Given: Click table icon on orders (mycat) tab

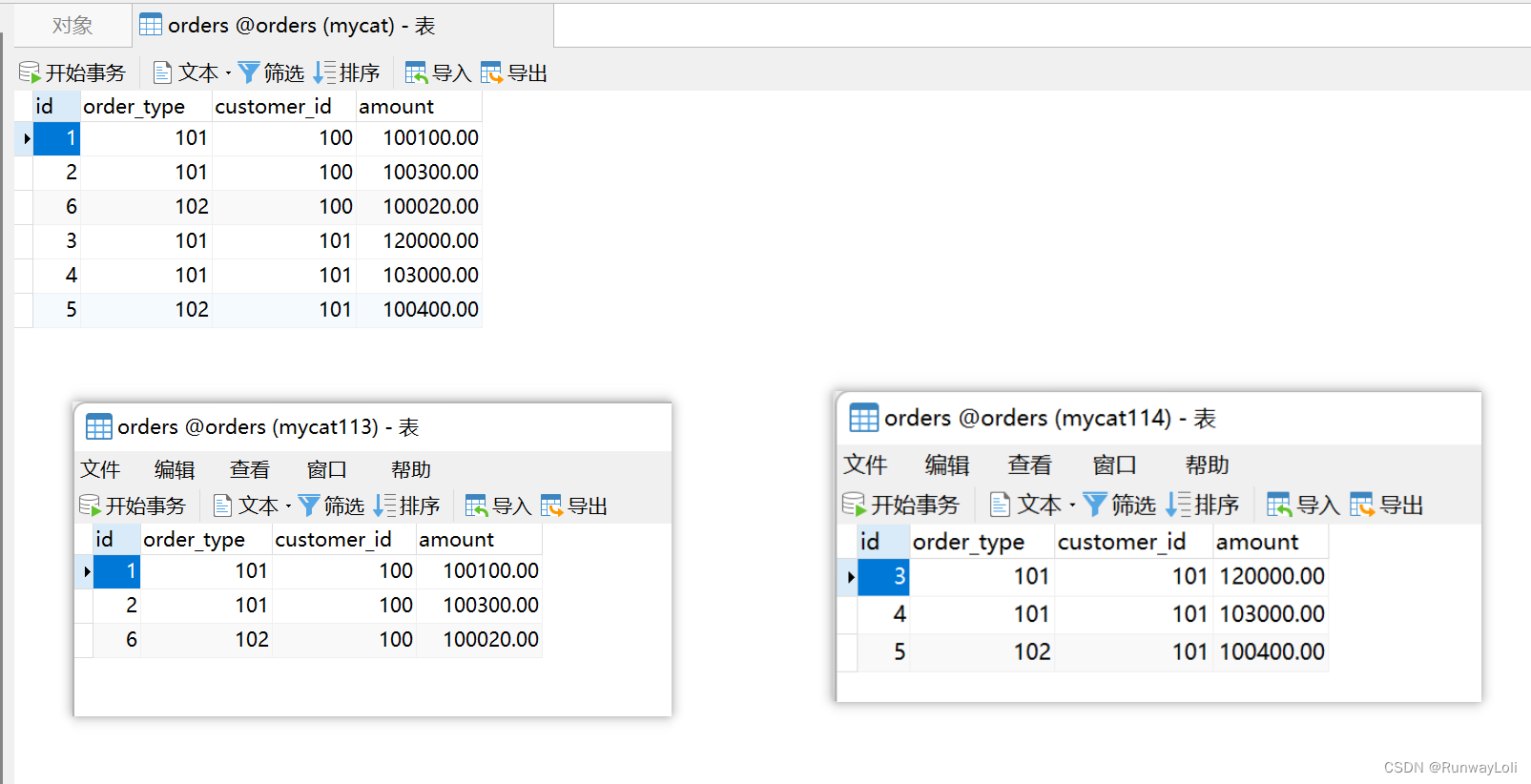Looking at the screenshot, I should click(151, 25).
